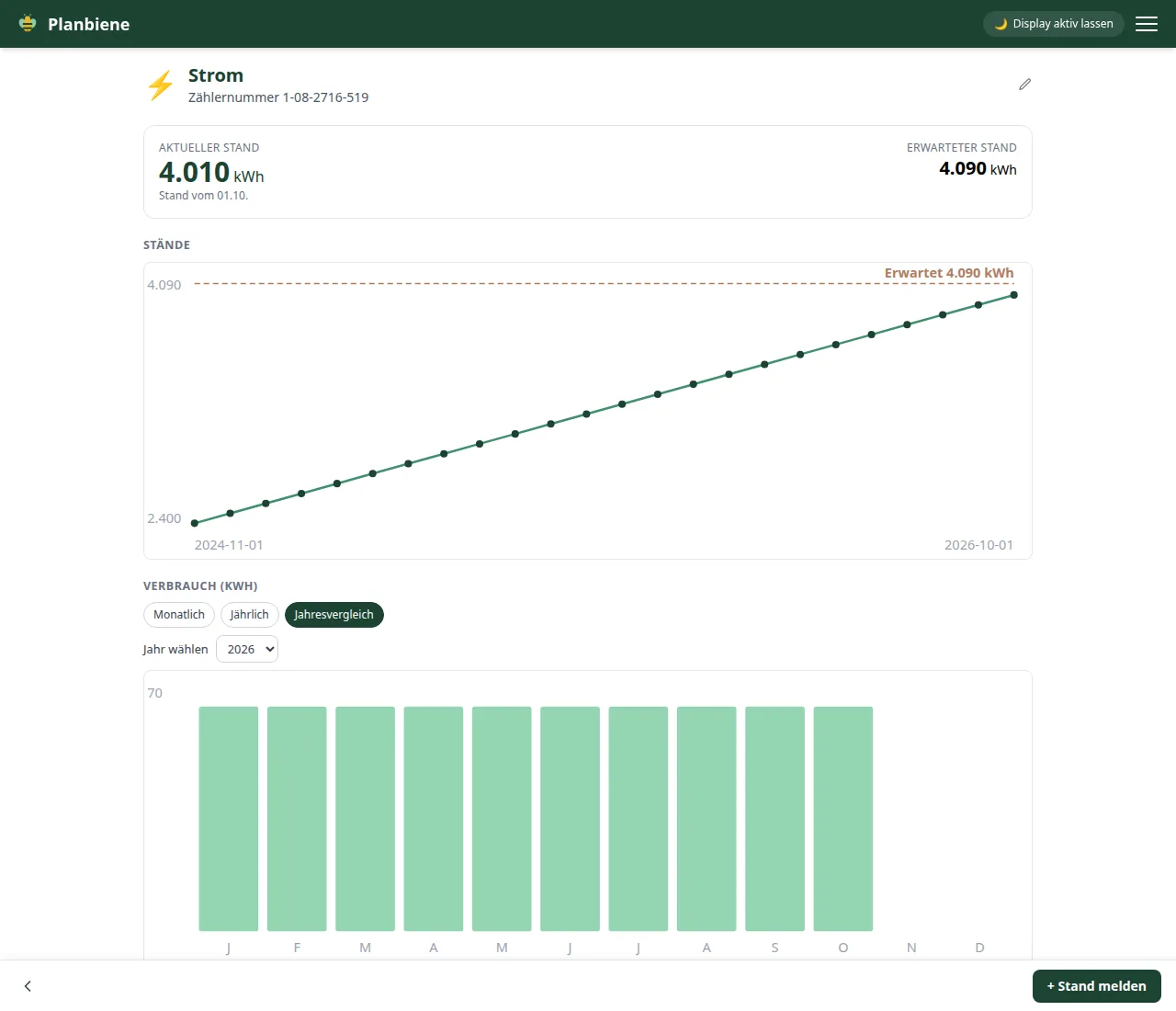Viewport: 1176px width, 1011px height.
Task: Click the 'Strom' heading
Action: click(x=216, y=75)
